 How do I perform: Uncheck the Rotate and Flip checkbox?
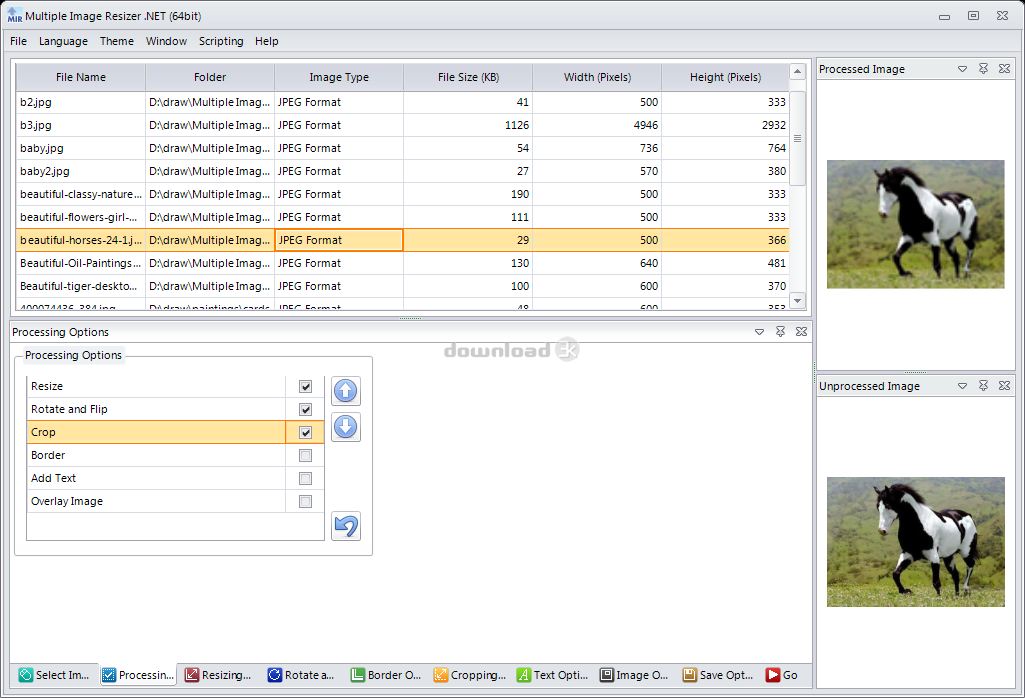[305, 409]
